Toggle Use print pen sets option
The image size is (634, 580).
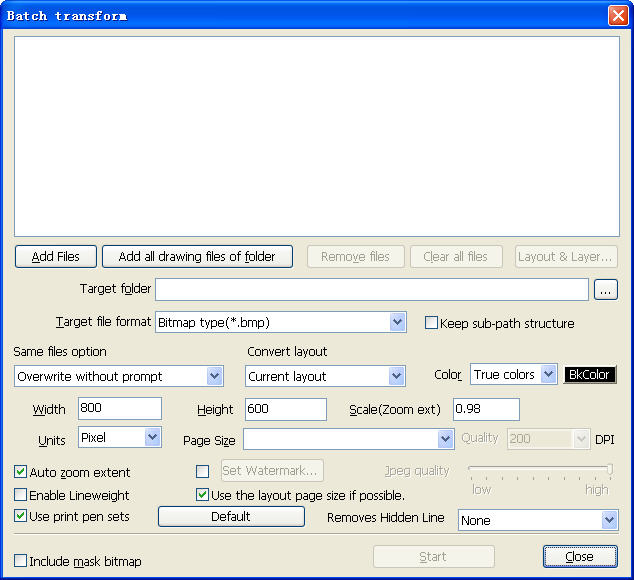click(21, 516)
